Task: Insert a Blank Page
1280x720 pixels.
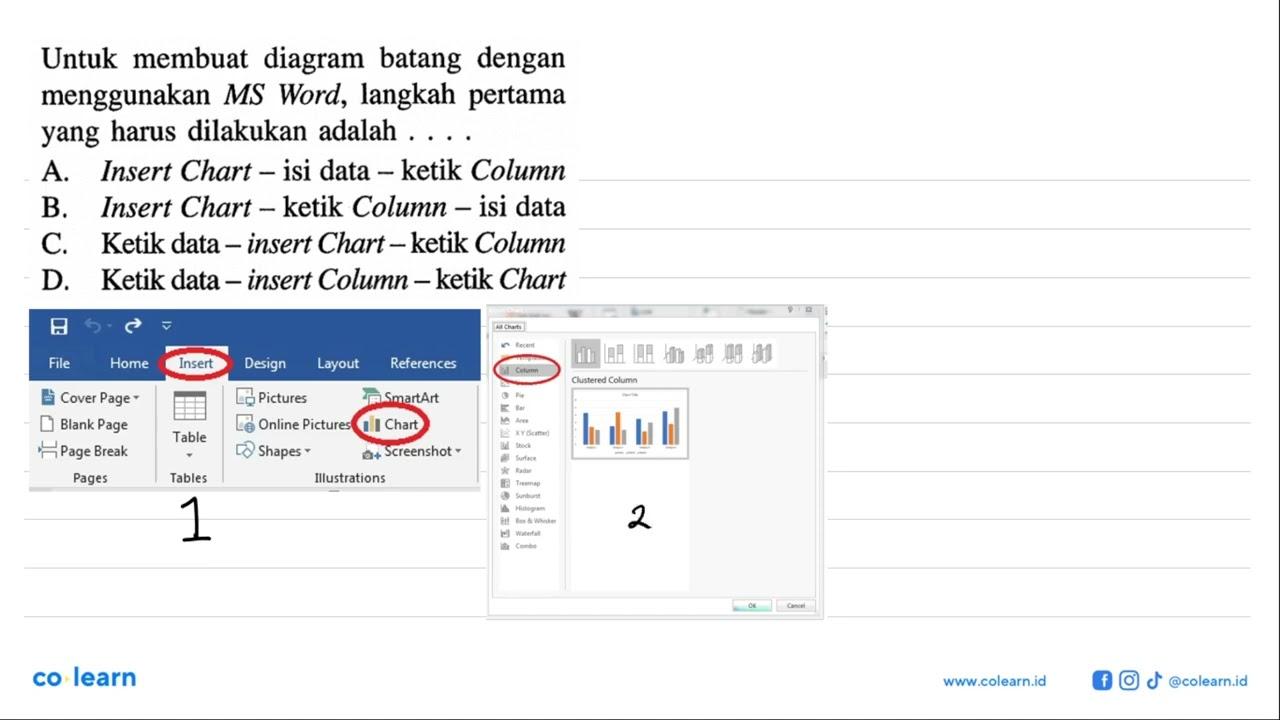Action: tap(84, 424)
